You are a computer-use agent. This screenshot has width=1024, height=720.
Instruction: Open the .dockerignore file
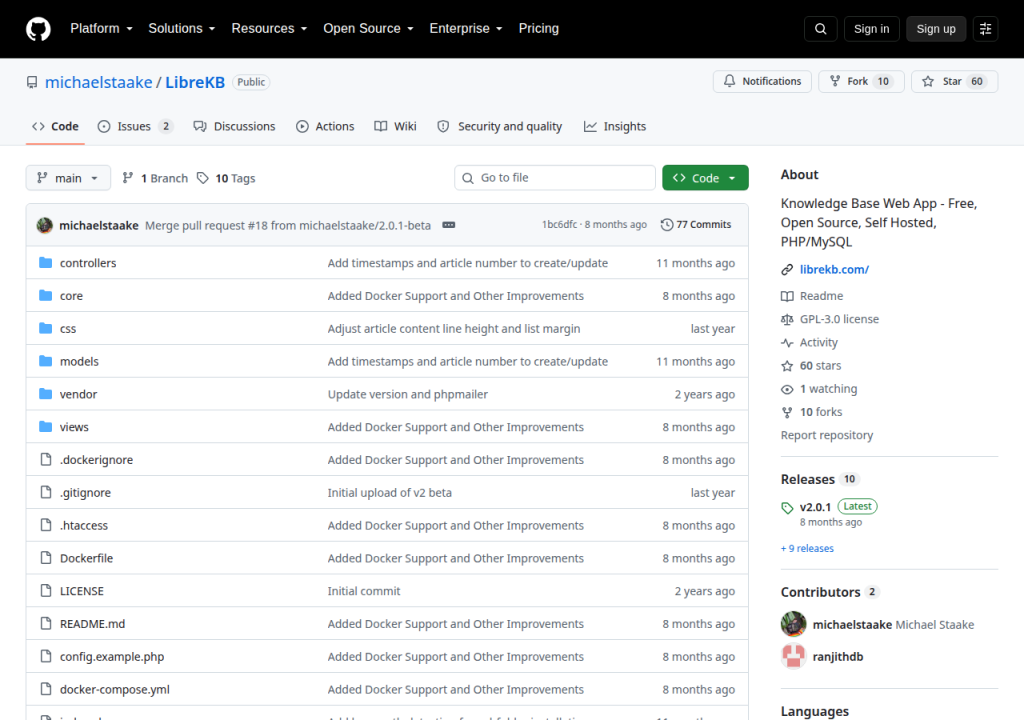[x=96, y=459]
